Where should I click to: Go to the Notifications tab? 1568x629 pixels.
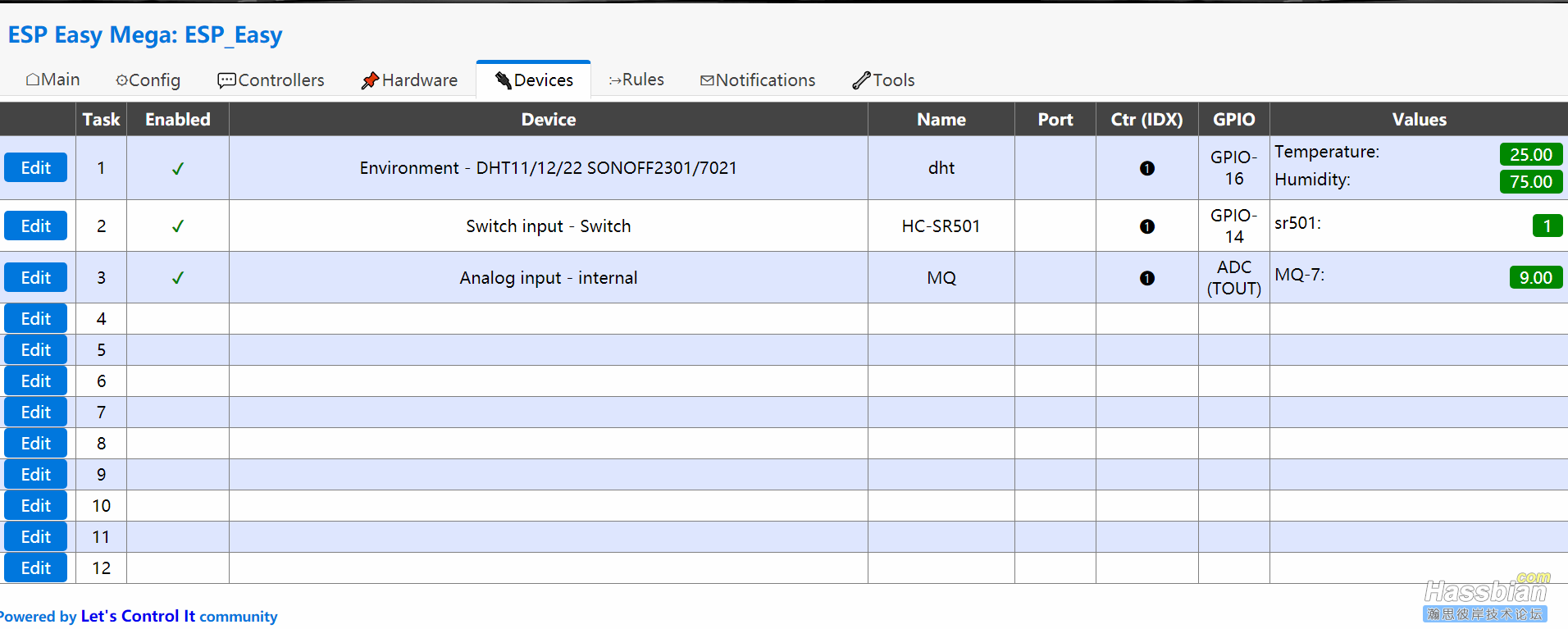tap(758, 80)
